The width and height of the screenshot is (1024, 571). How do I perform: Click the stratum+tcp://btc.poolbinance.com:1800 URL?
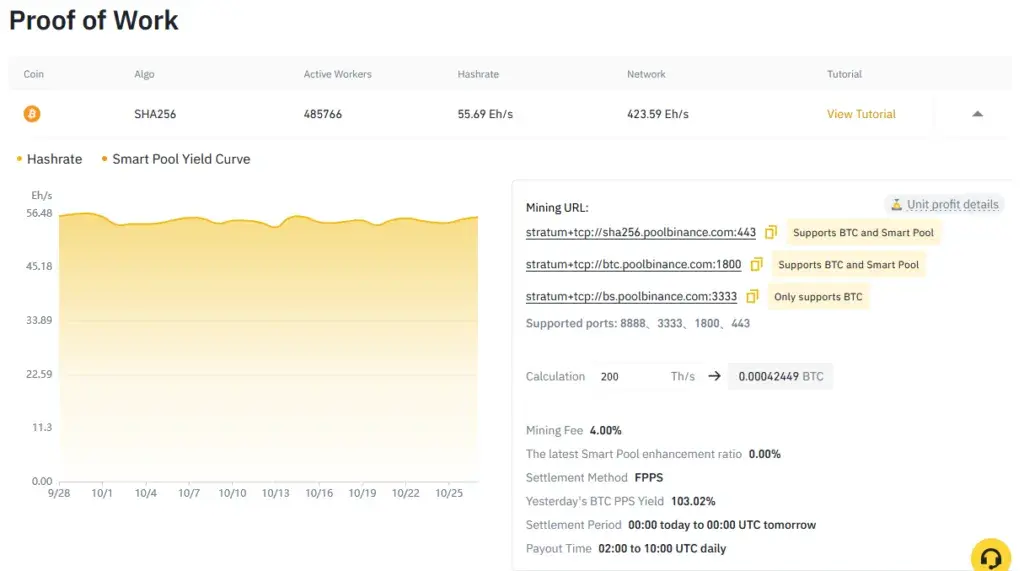point(633,264)
